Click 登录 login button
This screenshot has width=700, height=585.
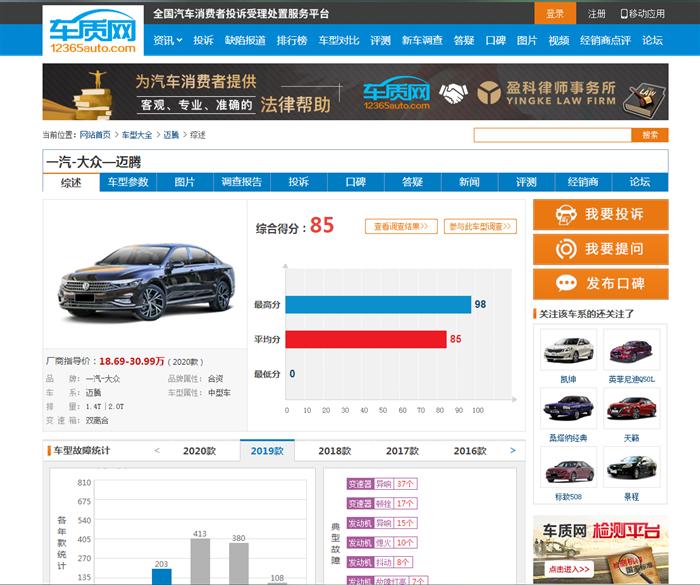555,13
